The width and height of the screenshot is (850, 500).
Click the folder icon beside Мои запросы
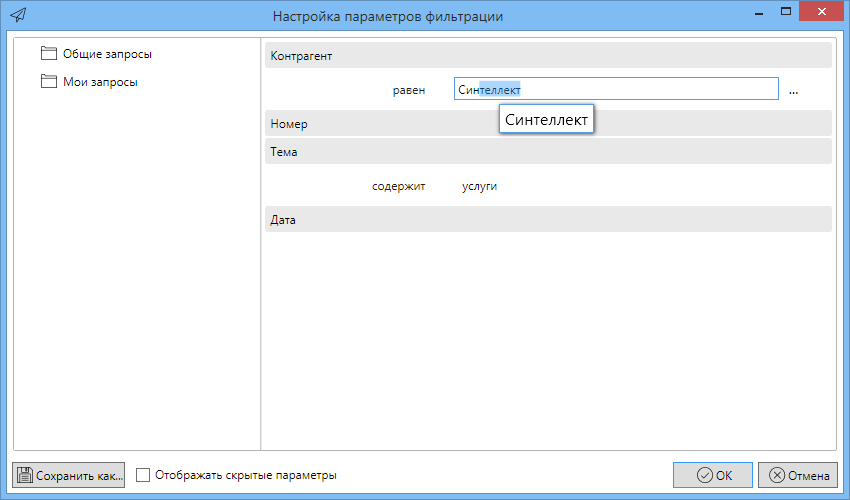tap(49, 82)
